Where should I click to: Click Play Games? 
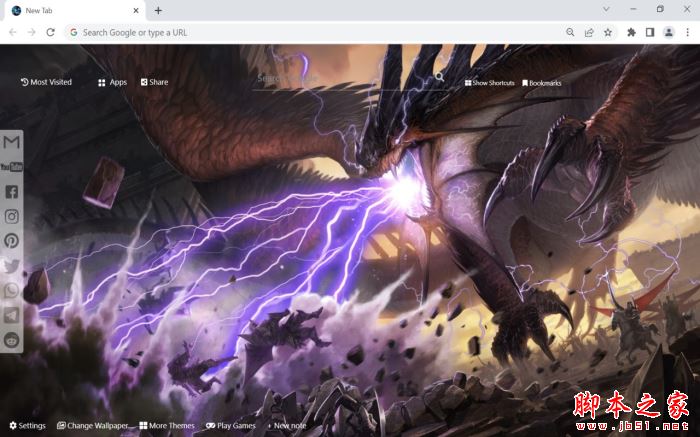(x=230, y=425)
